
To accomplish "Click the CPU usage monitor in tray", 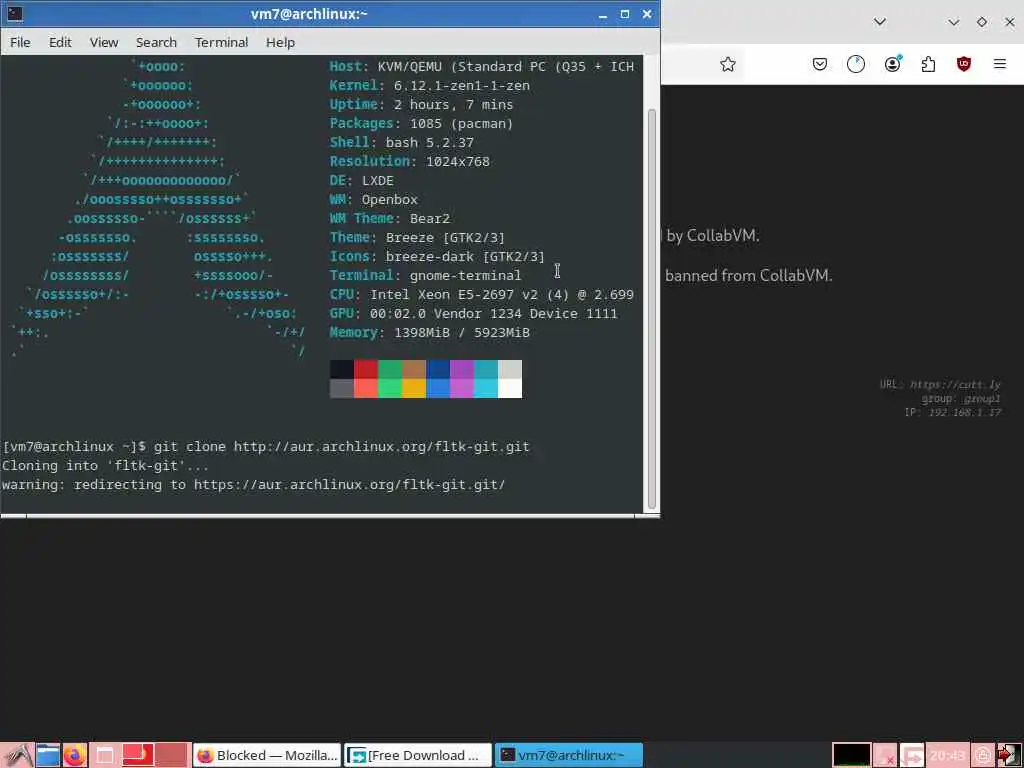I will tap(851, 756).
